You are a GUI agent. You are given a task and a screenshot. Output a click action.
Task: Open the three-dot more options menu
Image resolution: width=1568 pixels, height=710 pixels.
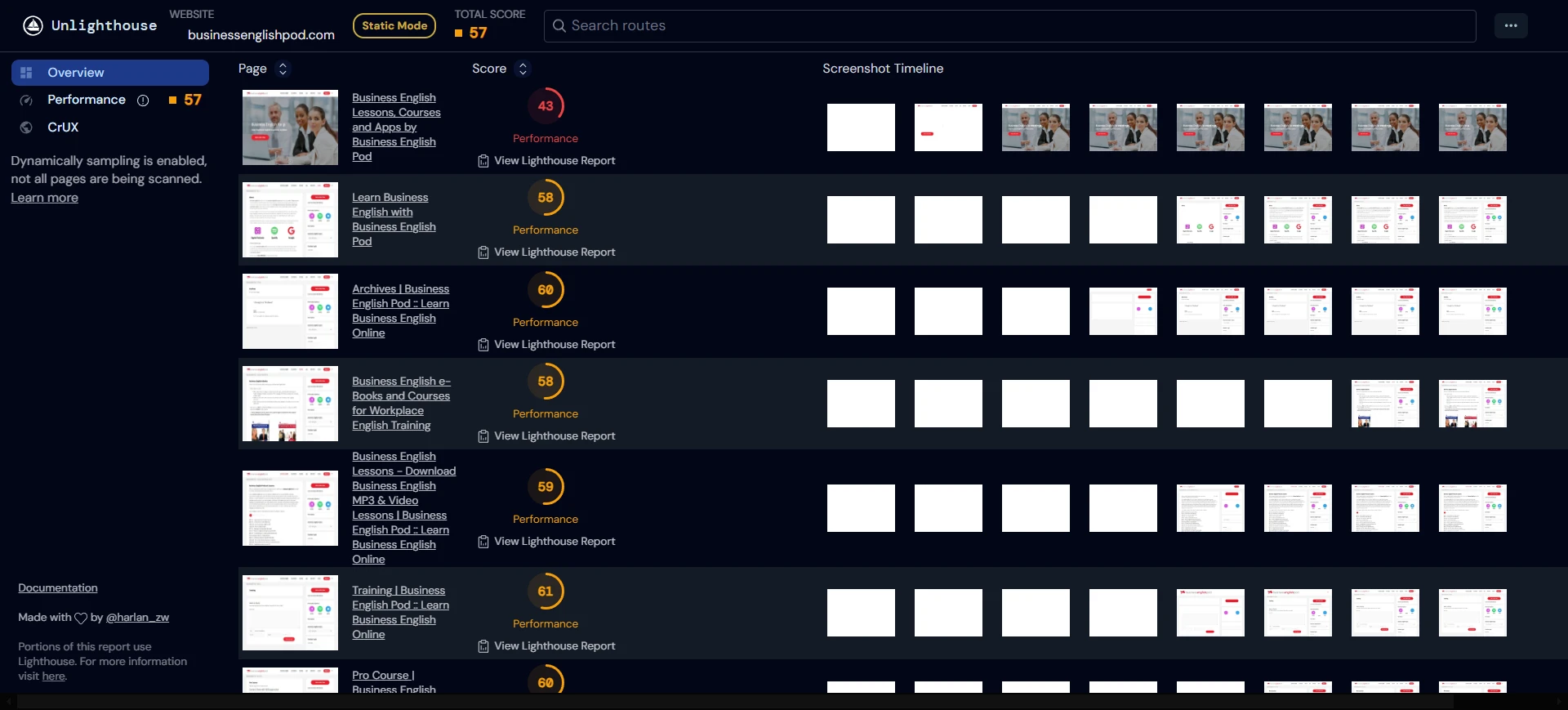tap(1511, 25)
